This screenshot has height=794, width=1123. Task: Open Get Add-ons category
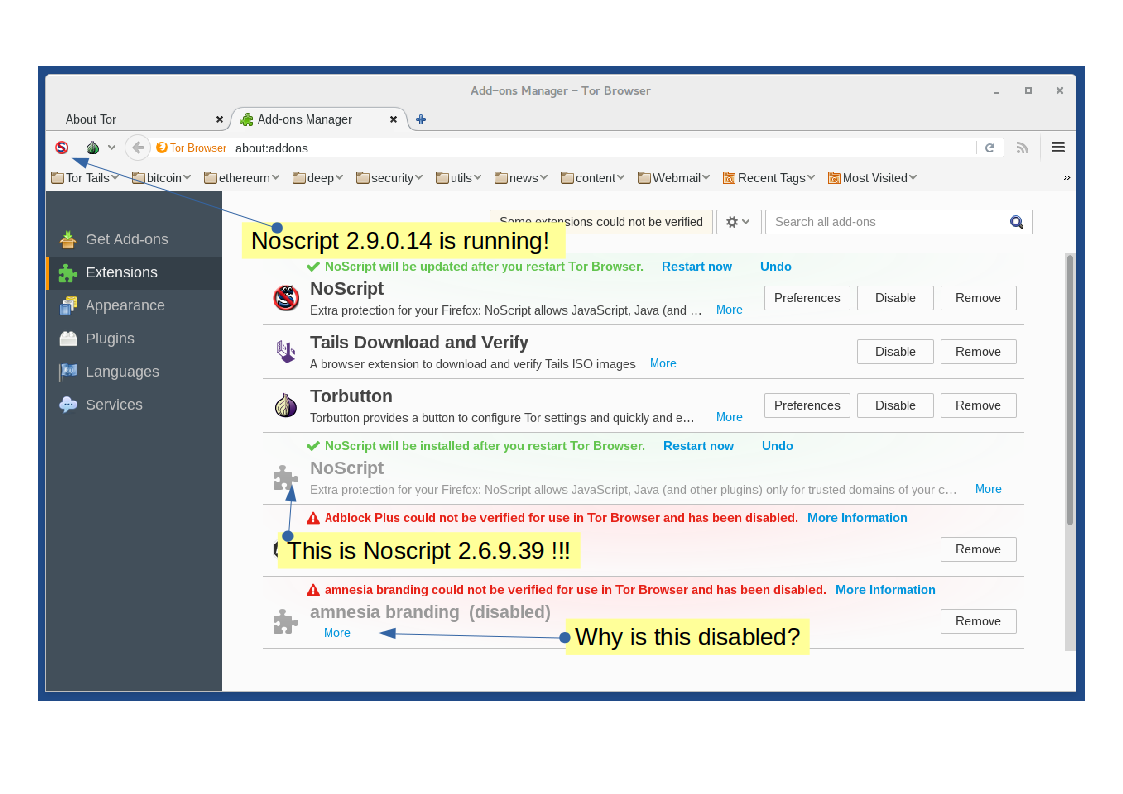(x=134, y=239)
